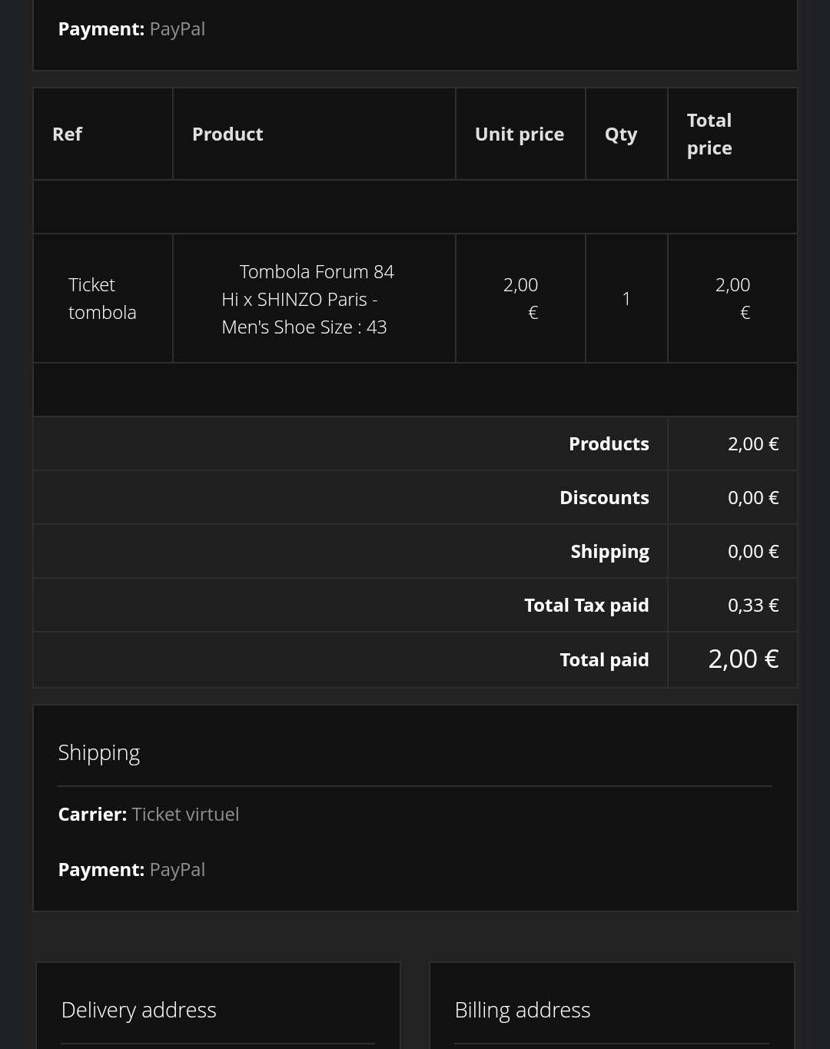Click the Discounts amount 0,00 €

[753, 498]
